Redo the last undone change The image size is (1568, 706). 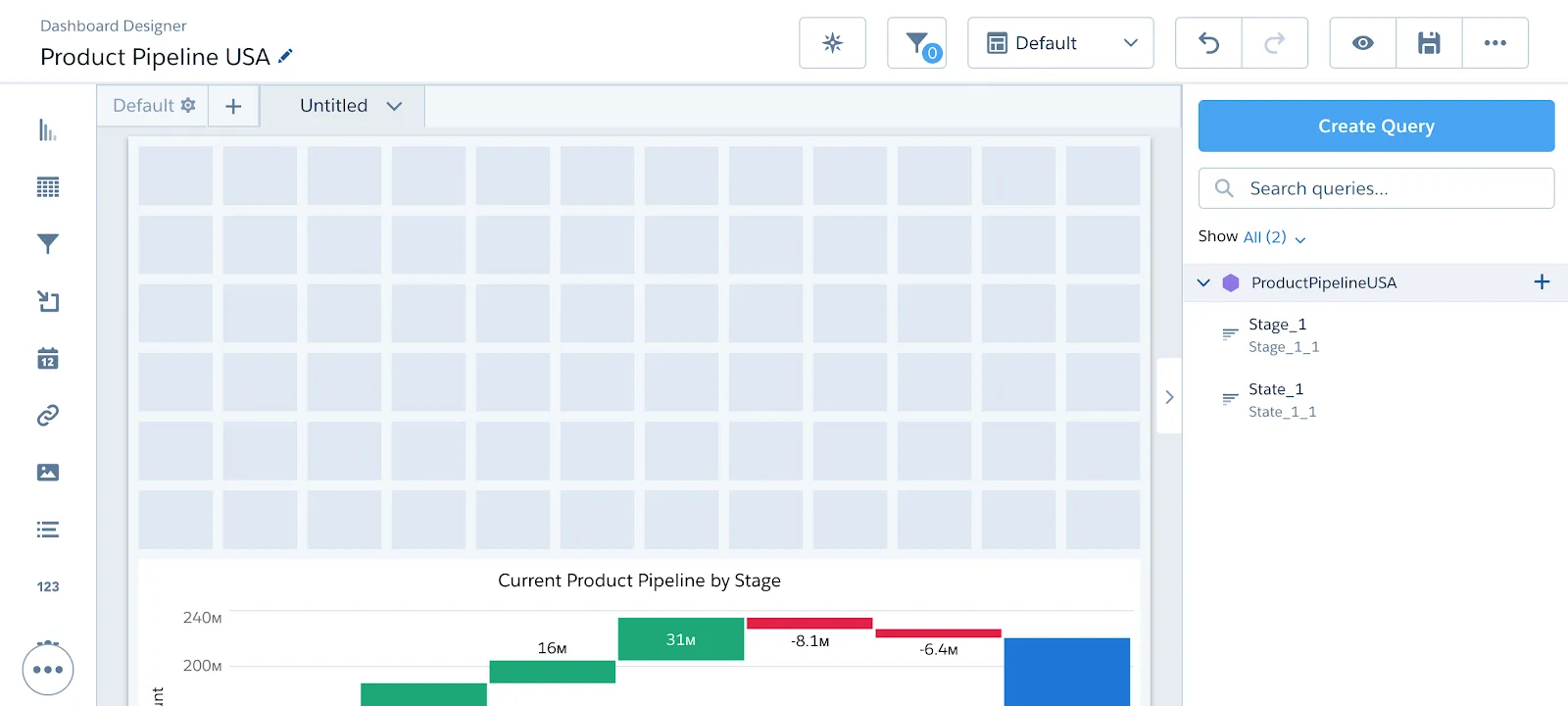click(x=1275, y=43)
